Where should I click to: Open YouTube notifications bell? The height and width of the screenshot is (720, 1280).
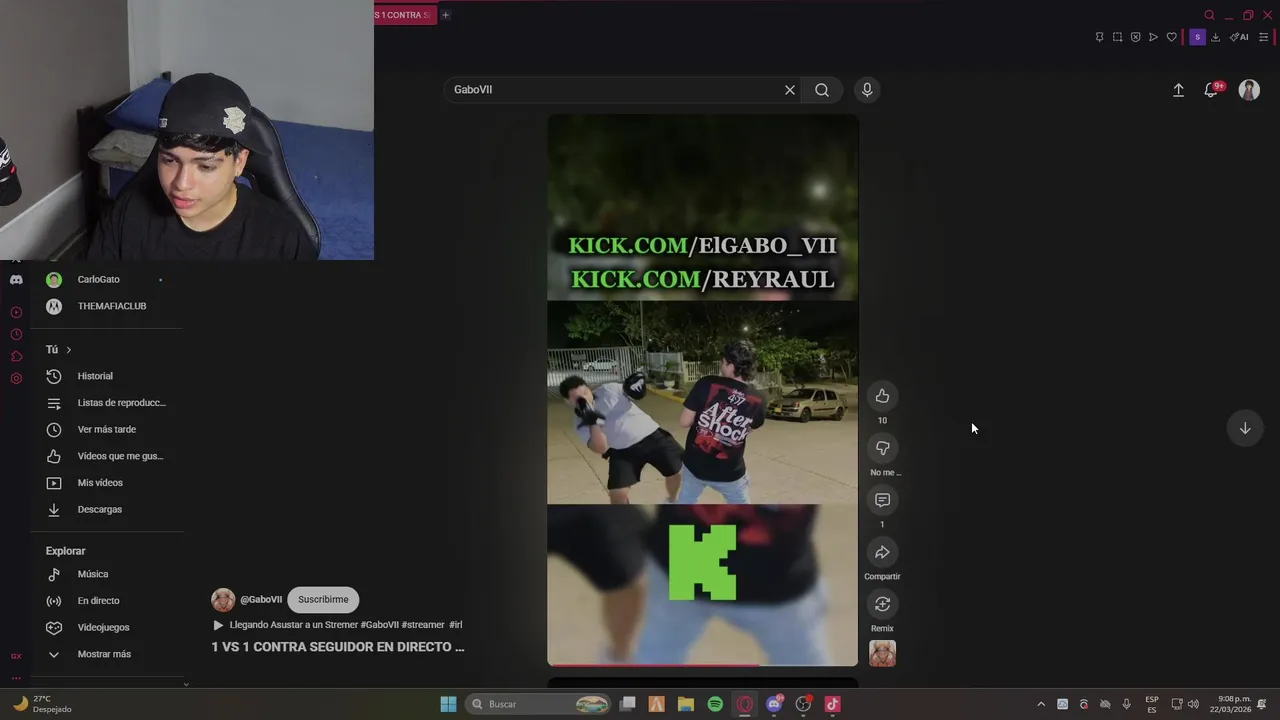[x=1211, y=90]
